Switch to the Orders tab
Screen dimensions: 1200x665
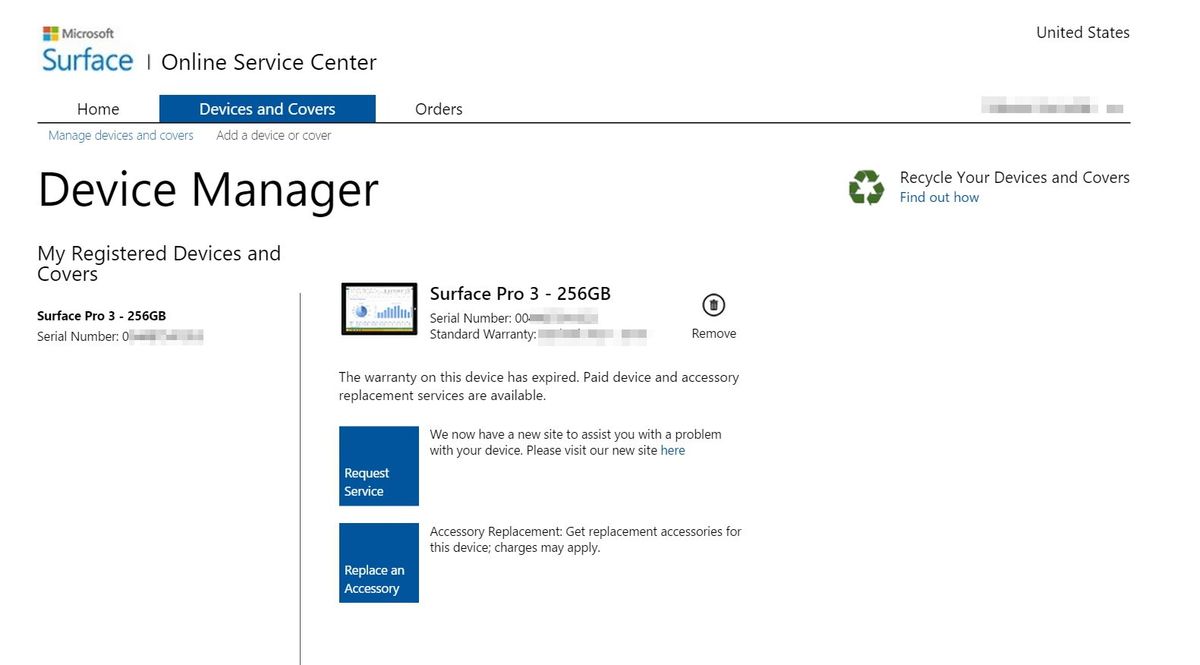(438, 109)
